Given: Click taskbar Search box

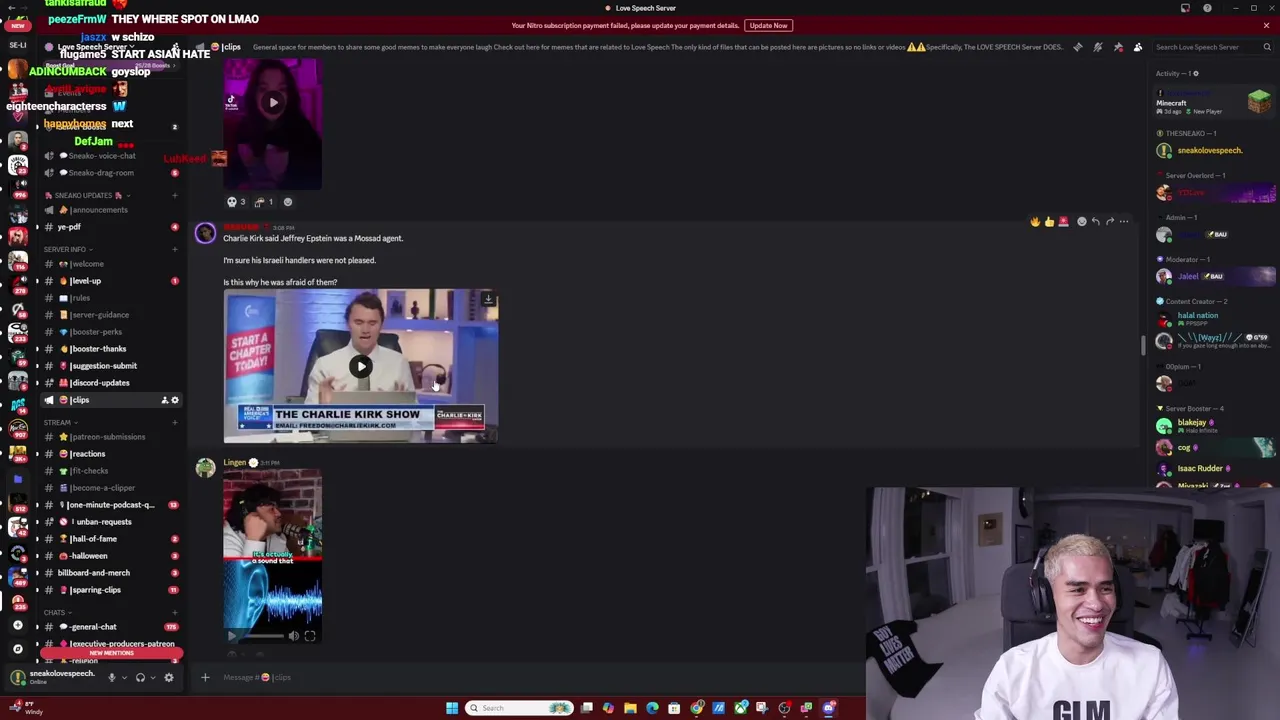Looking at the screenshot, I should click(x=520, y=708).
